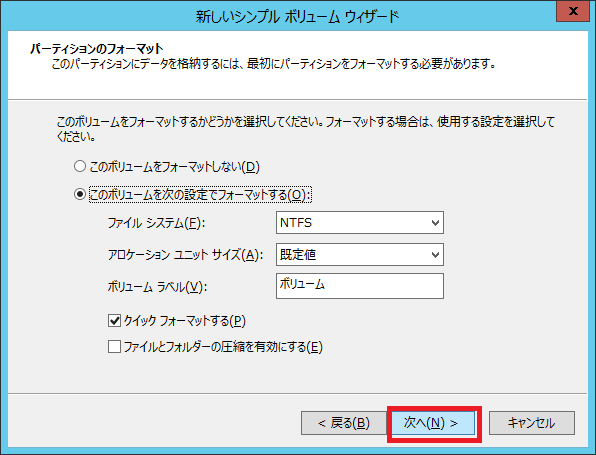Click the クイック フォーマットする(P) label text
The image size is (596, 455).
pyautogui.click(x=185, y=321)
